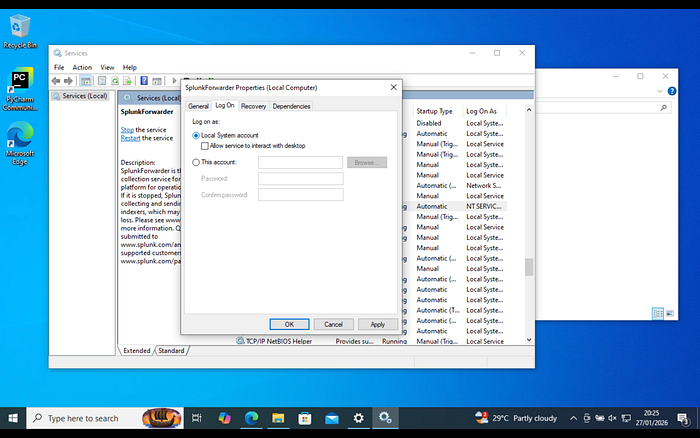Select Services (Local) in the console tree
The height and width of the screenshot is (438, 700).
tap(80, 96)
